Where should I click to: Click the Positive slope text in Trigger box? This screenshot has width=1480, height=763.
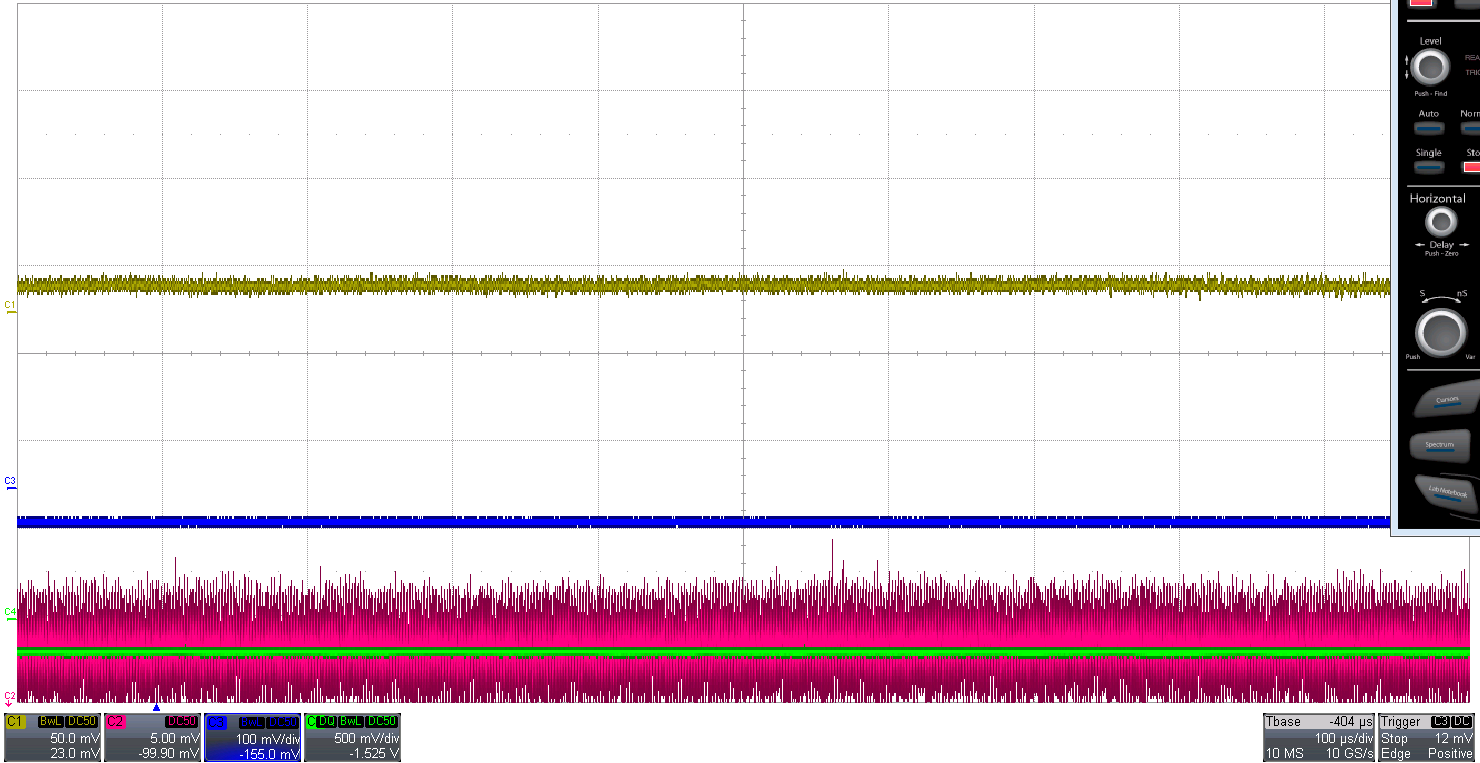1450,754
